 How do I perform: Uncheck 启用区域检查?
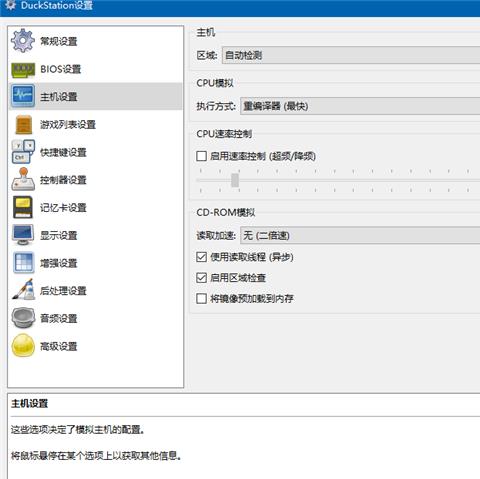201,278
